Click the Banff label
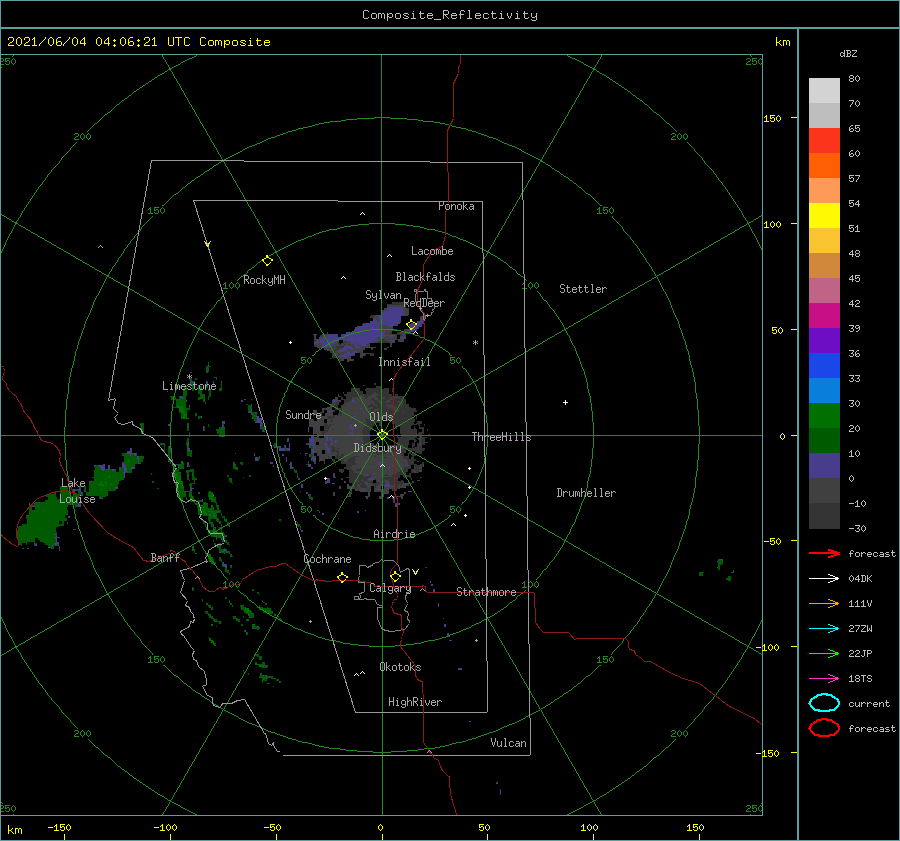Image resolution: width=900 pixels, height=841 pixels. tap(165, 557)
